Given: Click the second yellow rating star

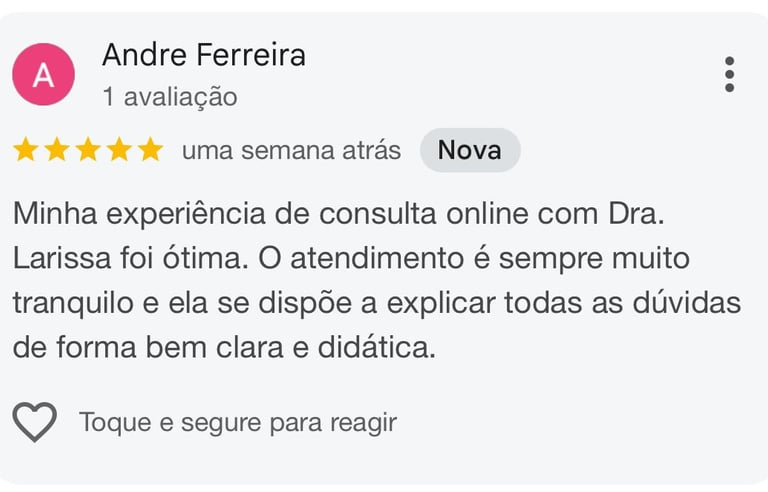Looking at the screenshot, I should click(x=57, y=149).
